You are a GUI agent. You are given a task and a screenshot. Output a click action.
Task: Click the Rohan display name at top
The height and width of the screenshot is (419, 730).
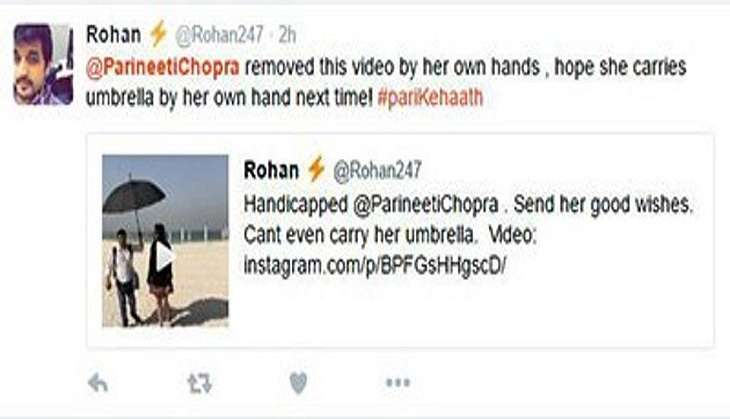coord(114,35)
